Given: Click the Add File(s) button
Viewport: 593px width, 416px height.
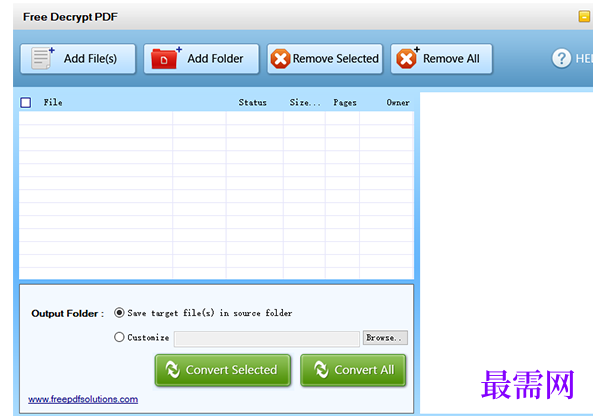Looking at the screenshot, I should (78, 59).
